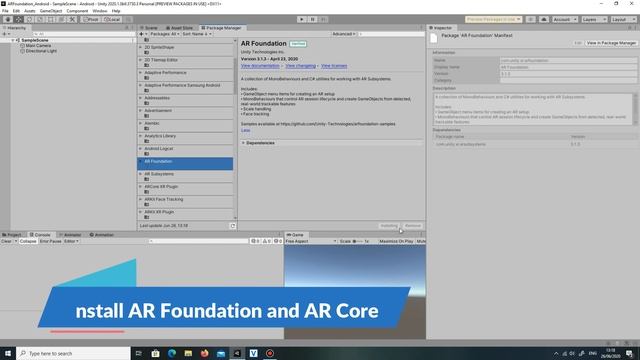
Task: Toggle Collapse in the Console
Action: pos(28,241)
